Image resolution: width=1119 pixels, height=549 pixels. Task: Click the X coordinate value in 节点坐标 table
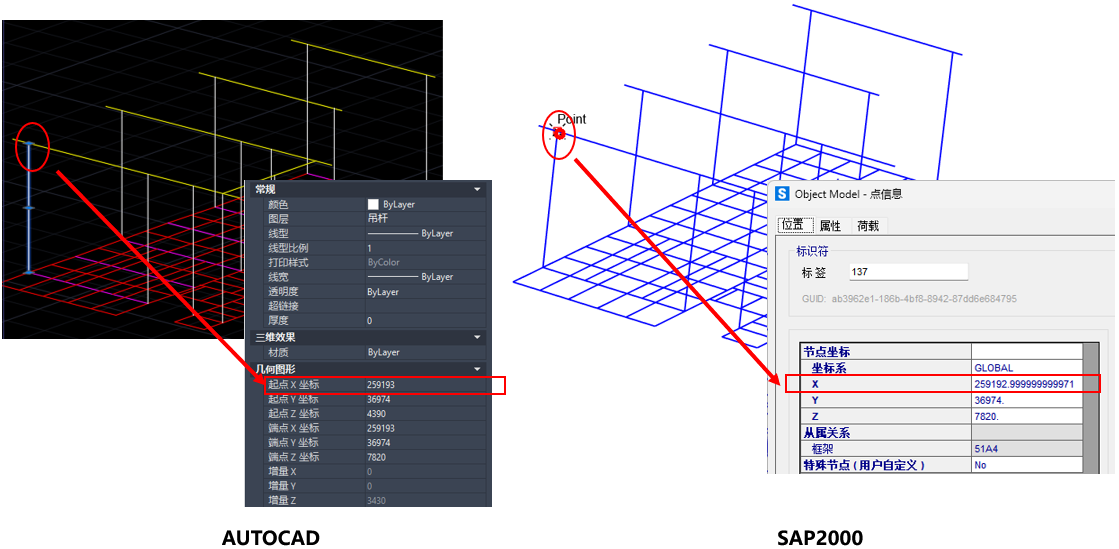pos(1024,384)
